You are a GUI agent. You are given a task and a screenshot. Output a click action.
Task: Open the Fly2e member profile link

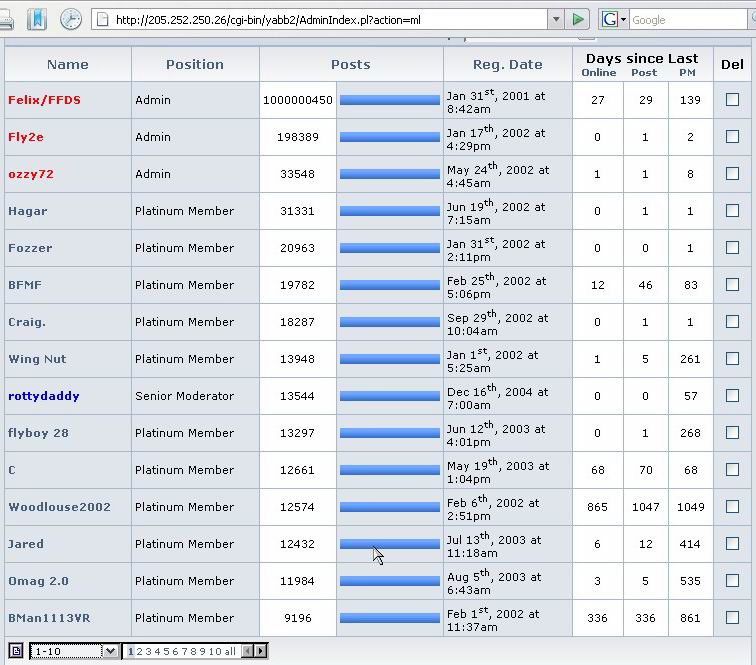point(26,137)
